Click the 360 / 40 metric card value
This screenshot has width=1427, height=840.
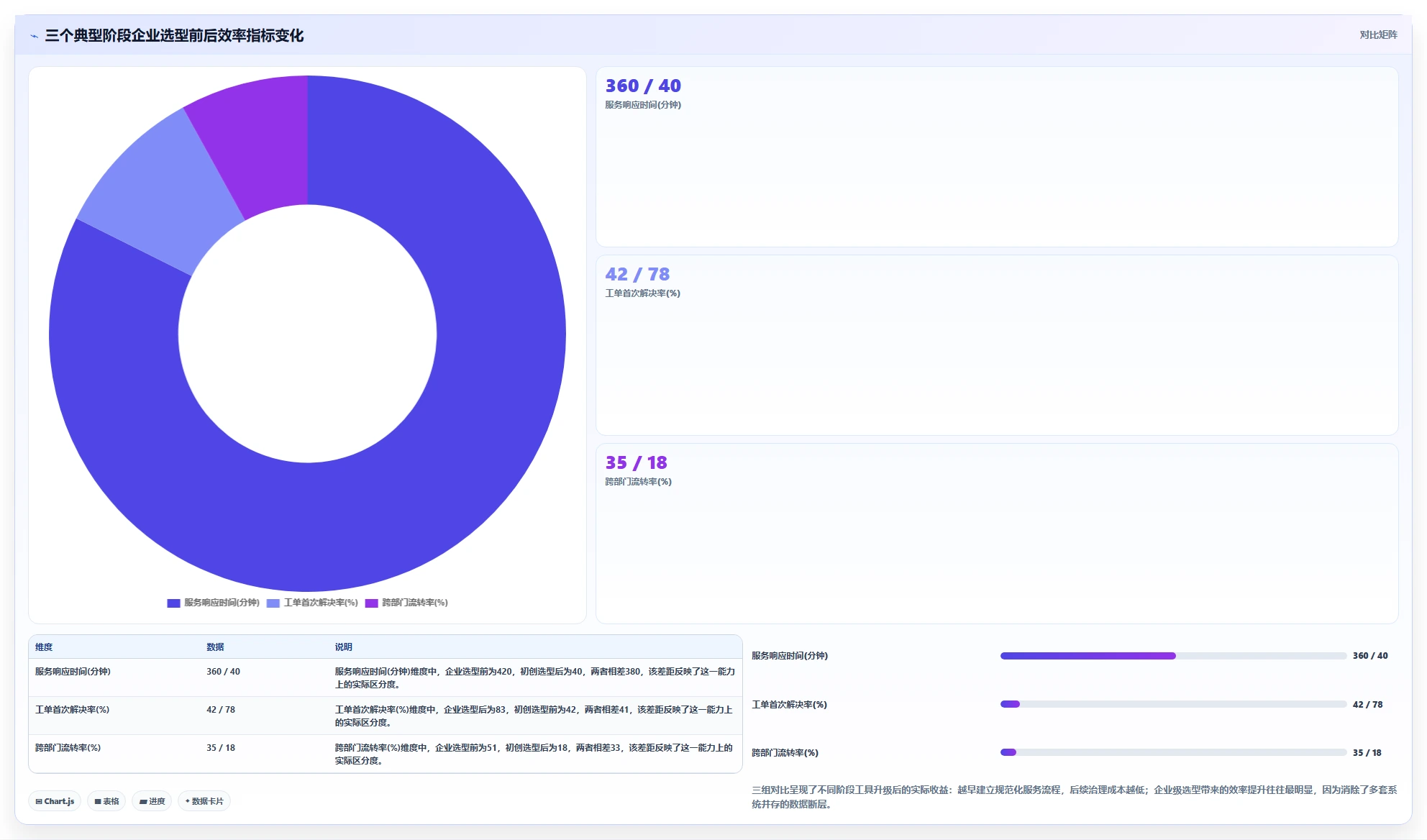tap(643, 86)
